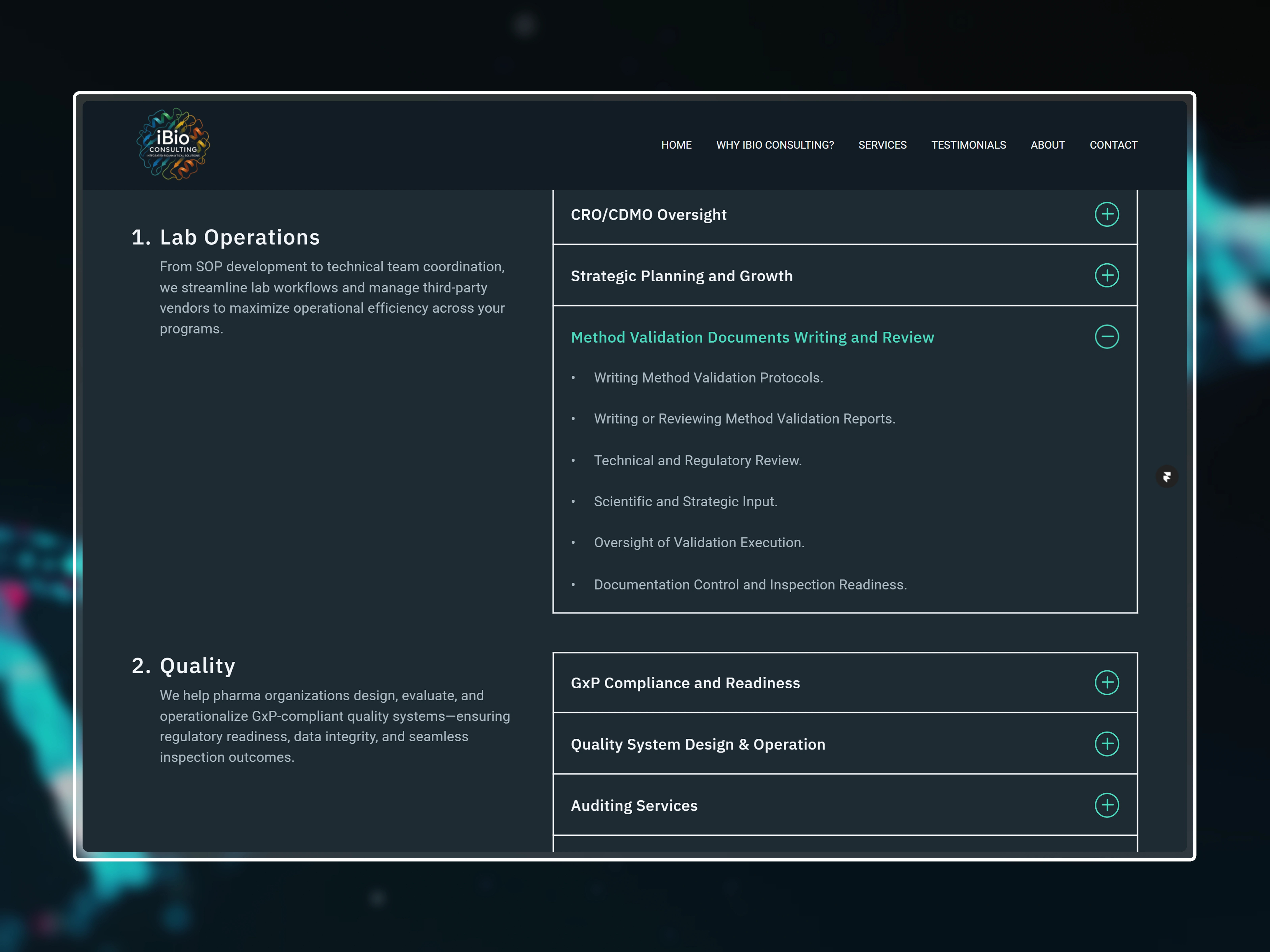Click 'Oversight of Validation Execution.' bullet
Viewport: 1270px width, 952px height.
pos(699,543)
